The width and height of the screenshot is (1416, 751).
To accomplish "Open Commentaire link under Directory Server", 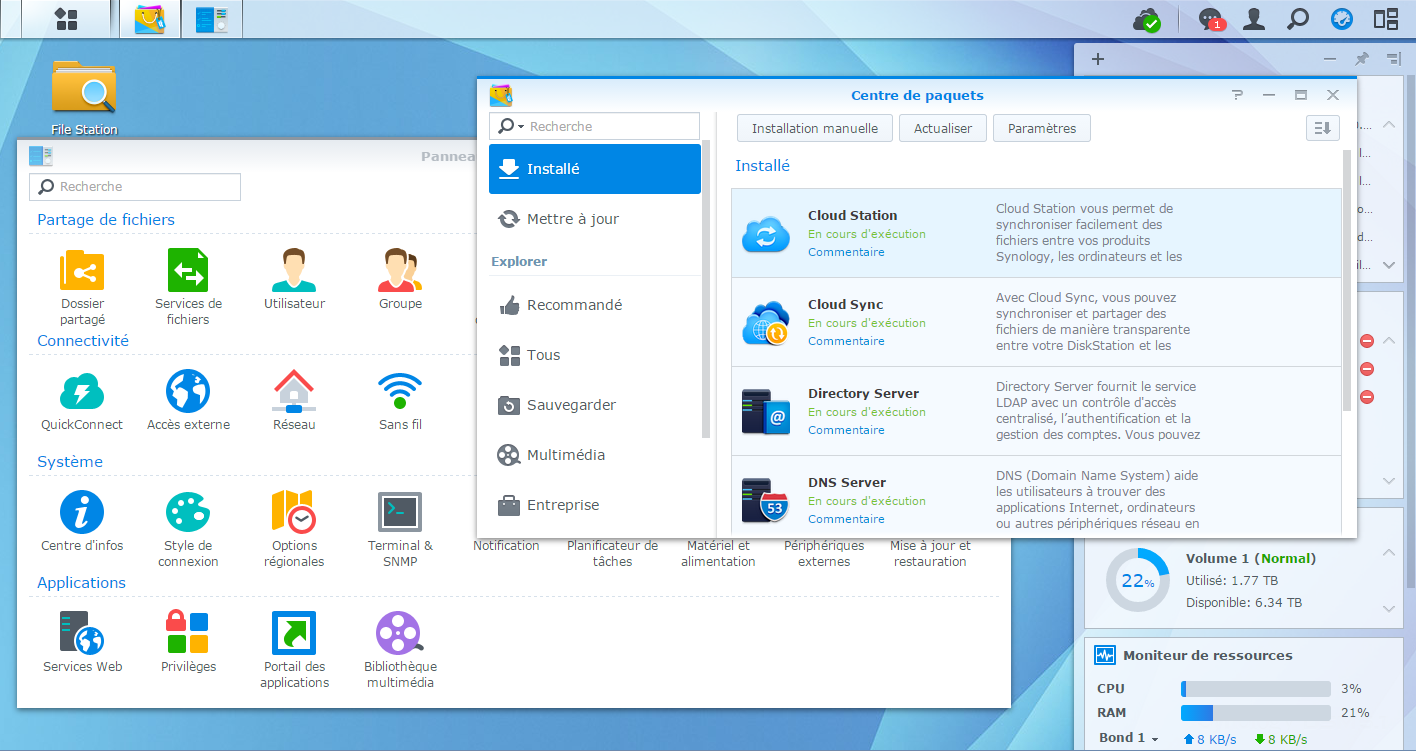I will [846, 430].
